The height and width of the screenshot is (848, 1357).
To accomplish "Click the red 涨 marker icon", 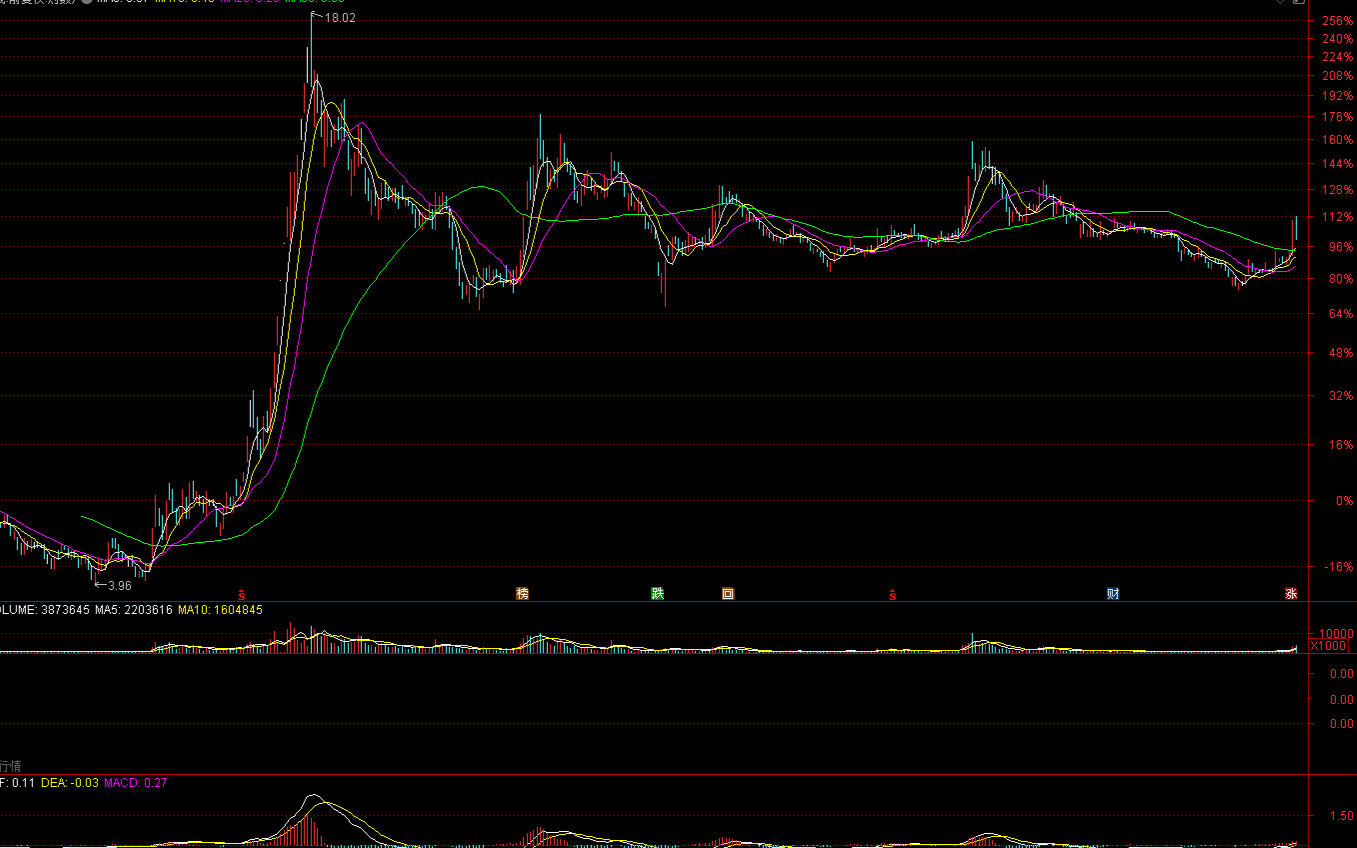I will (1291, 594).
